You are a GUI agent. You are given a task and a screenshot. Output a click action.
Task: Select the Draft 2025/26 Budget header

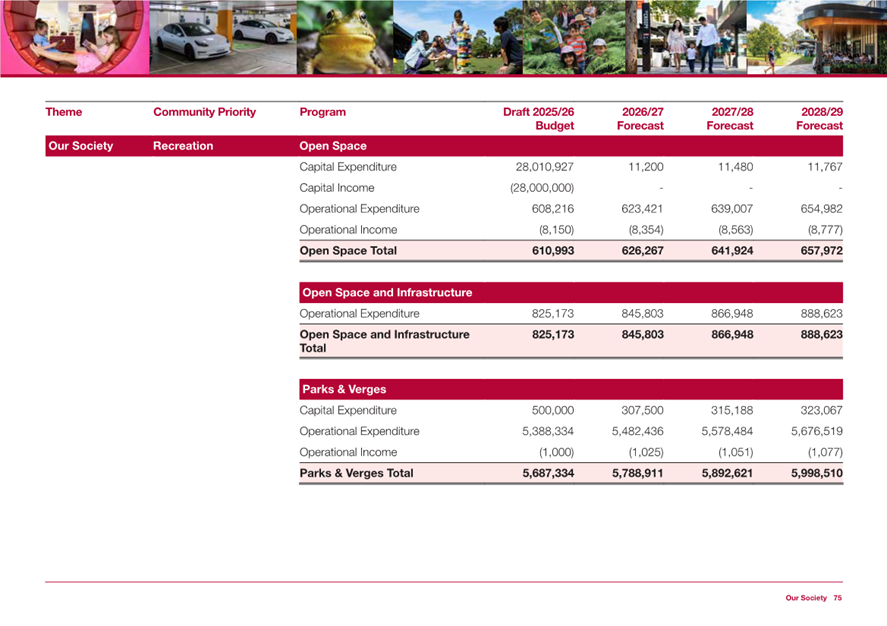click(539, 119)
